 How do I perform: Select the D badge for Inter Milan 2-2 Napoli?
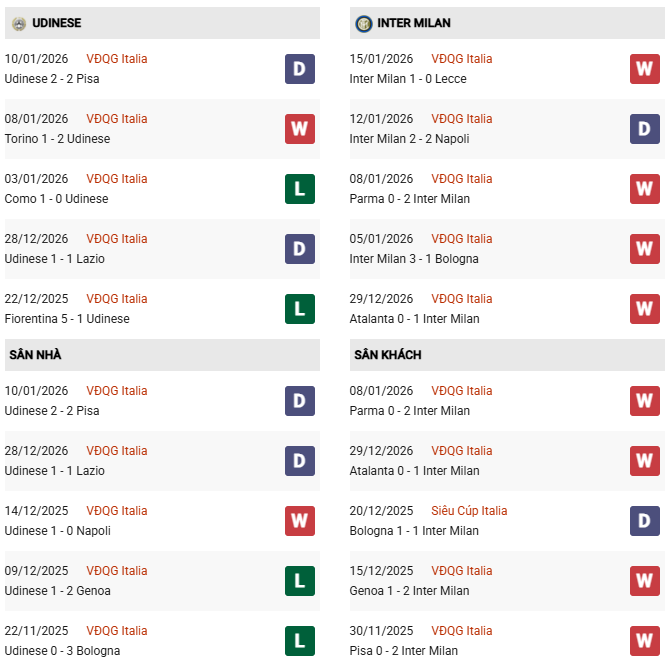(644, 129)
